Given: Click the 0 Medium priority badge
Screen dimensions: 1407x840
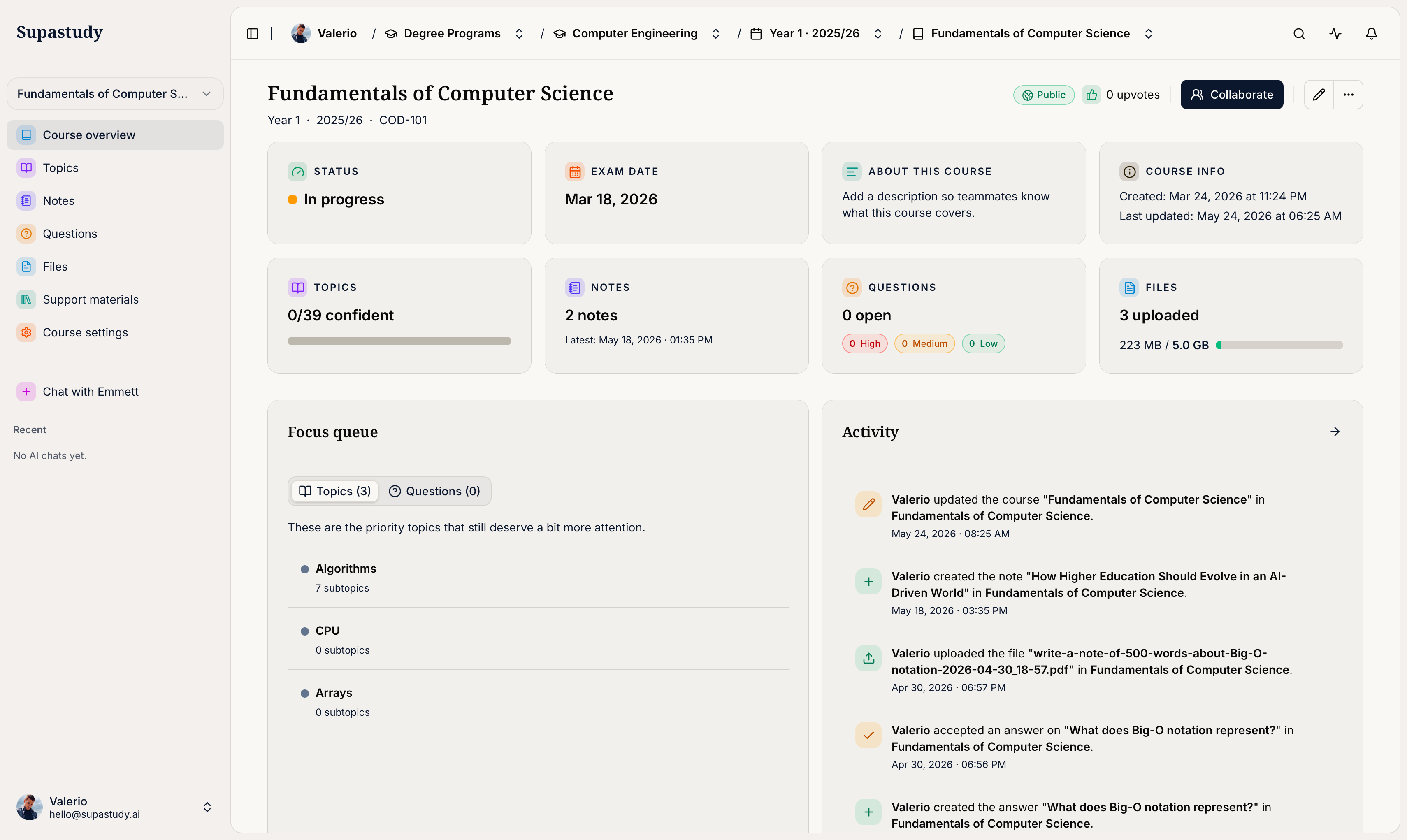Looking at the screenshot, I should coord(925,343).
